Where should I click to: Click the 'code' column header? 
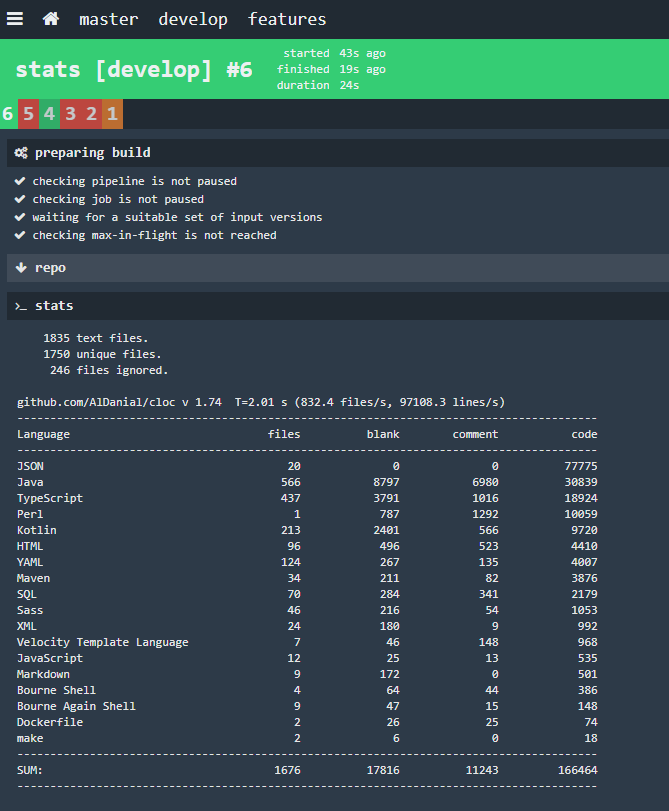pos(584,434)
